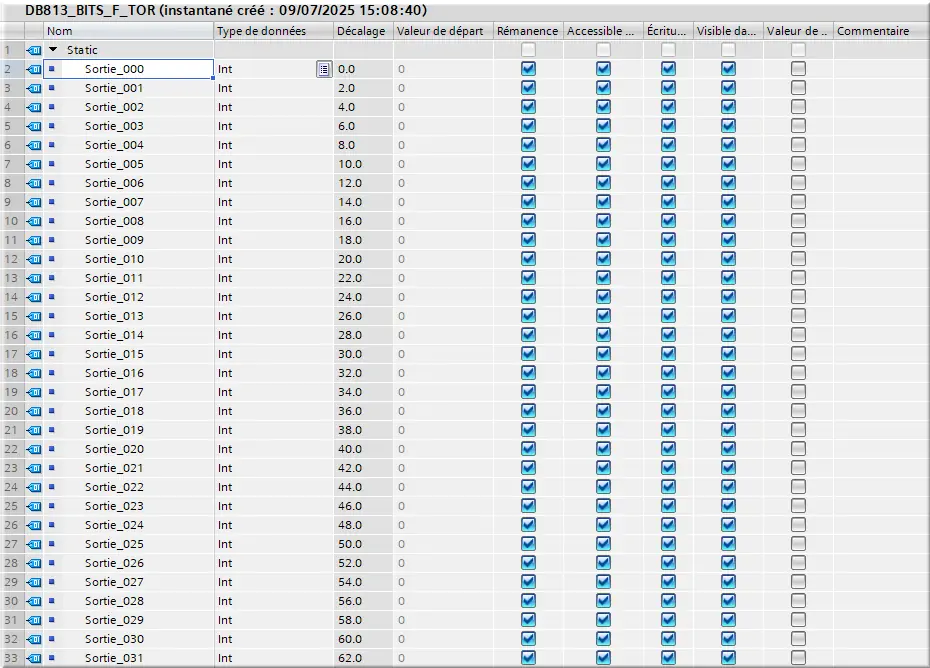Click the data block icon on row Sortie_022
930x668 pixels.
[x=34, y=487]
